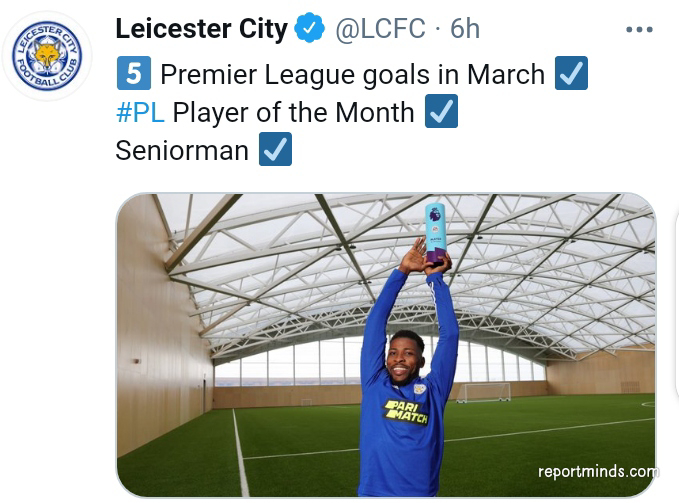Click the 6h tweet timestamp
679x503 pixels.
(x=465, y=30)
